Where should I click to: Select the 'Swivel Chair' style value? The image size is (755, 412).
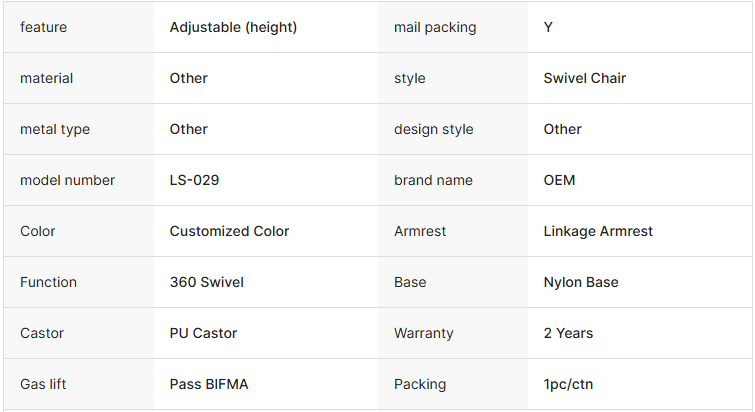[585, 78]
